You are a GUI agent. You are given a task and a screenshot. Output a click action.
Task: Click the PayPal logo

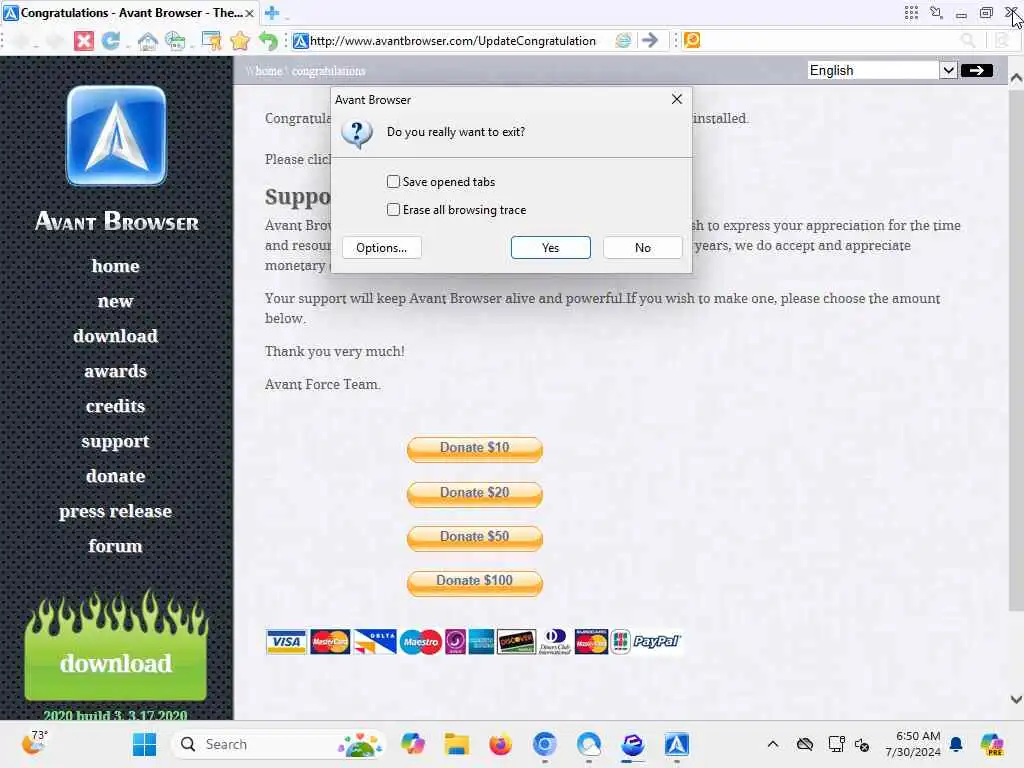pos(656,641)
